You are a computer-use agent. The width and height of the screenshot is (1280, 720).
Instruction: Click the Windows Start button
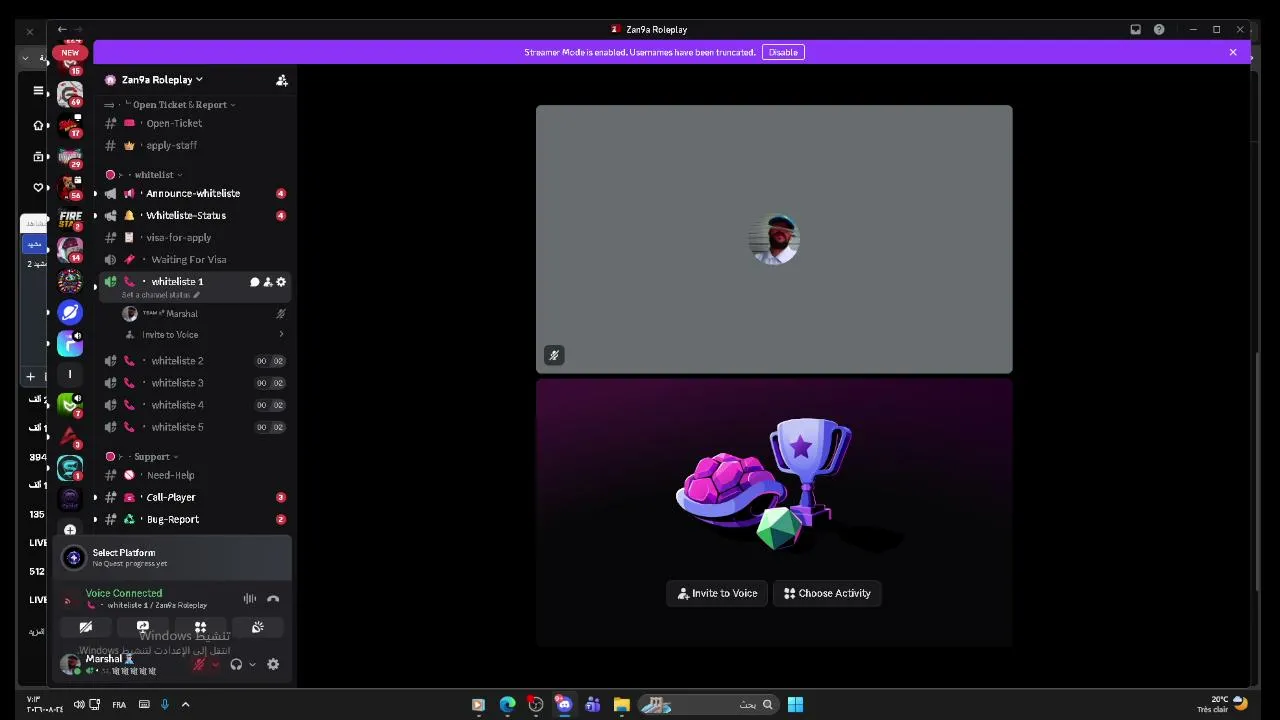795,705
